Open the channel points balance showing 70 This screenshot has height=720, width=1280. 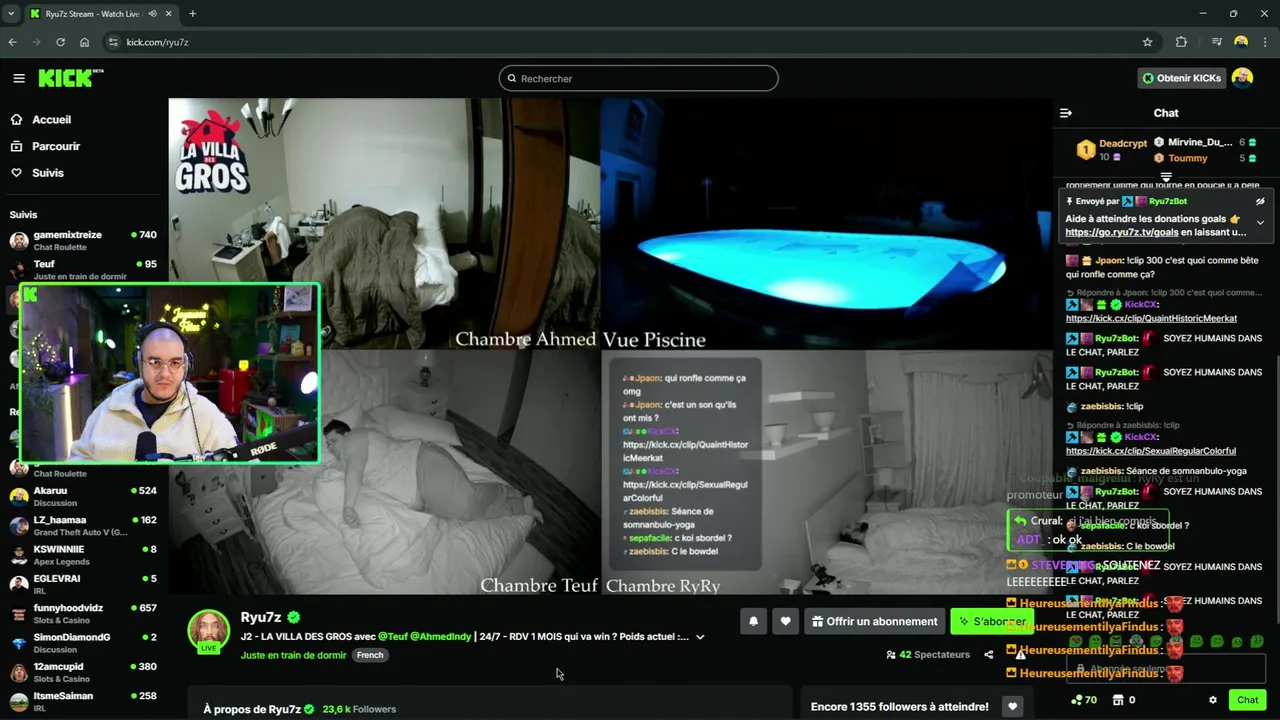click(1084, 700)
